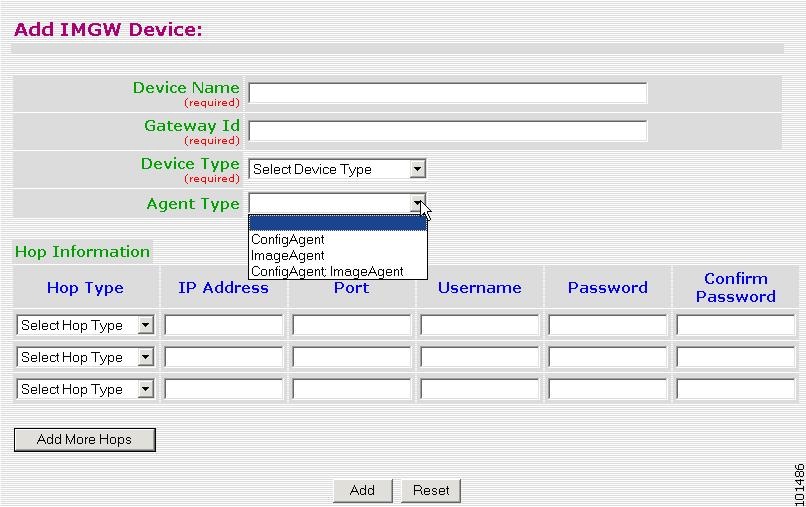Click second row Port field

click(352, 357)
